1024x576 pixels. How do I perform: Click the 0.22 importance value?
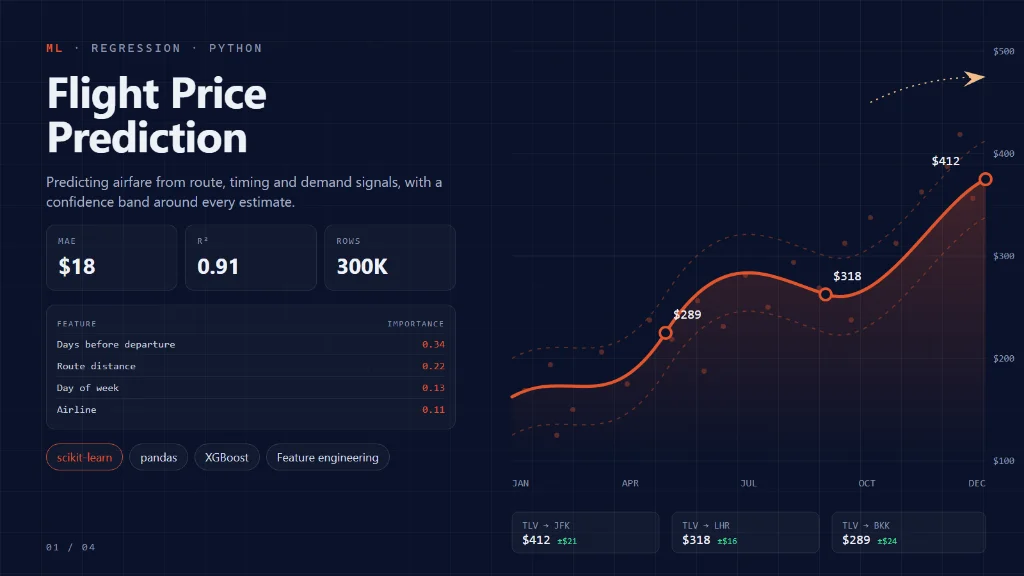coord(433,366)
